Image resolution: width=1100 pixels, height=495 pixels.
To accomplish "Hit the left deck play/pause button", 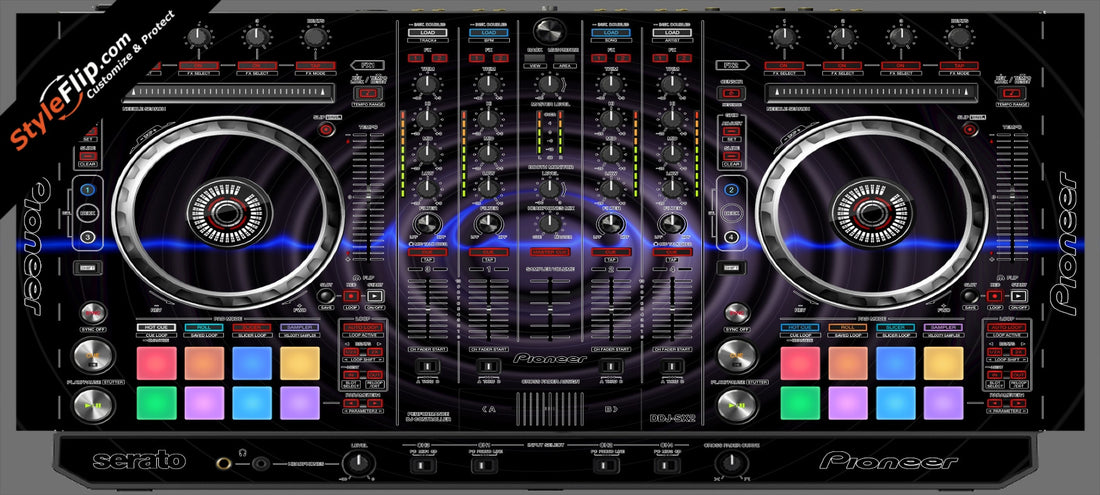I will 93,405.
